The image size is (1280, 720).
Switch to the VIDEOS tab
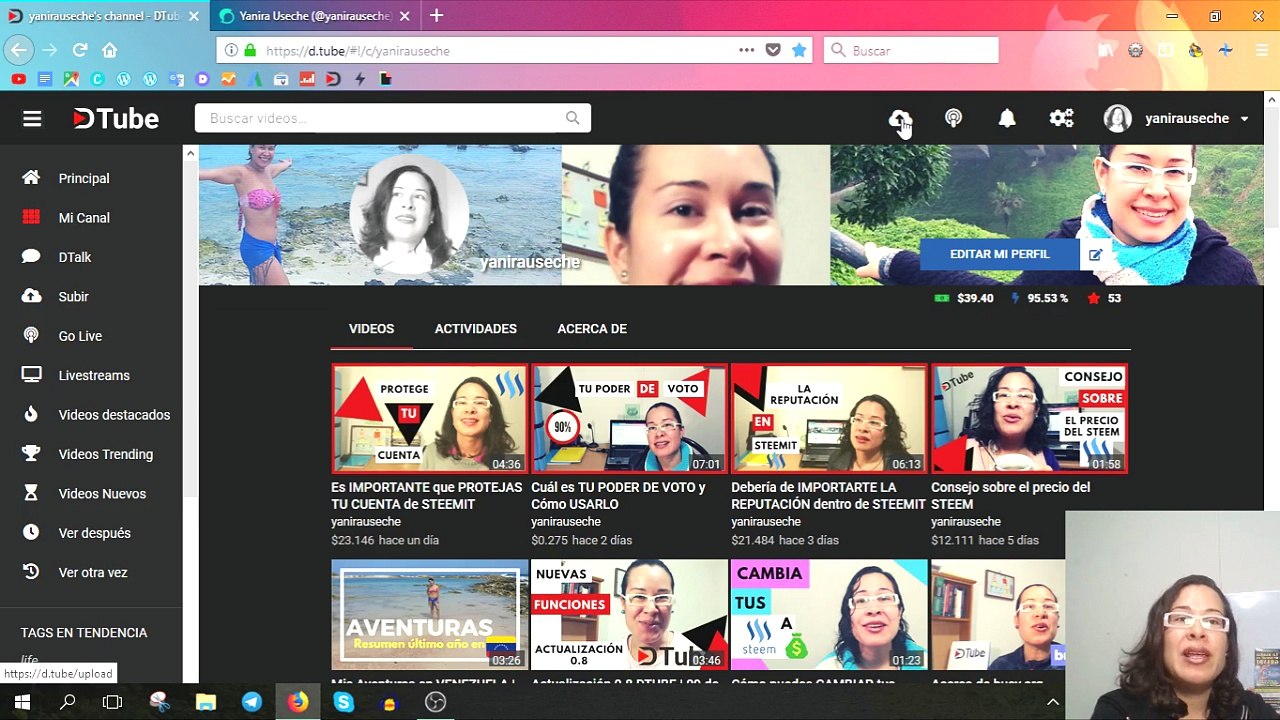click(371, 329)
